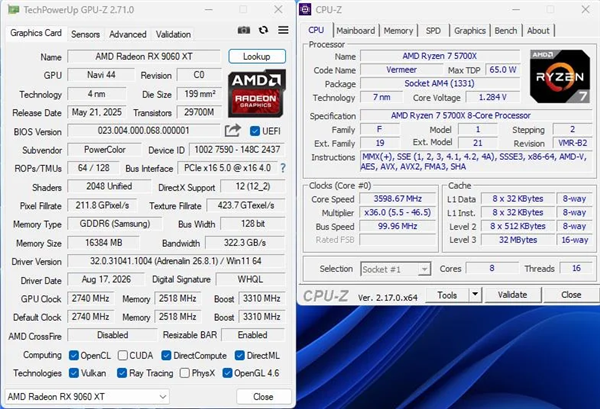Toggle the UEFI checkbox

(x=254, y=131)
